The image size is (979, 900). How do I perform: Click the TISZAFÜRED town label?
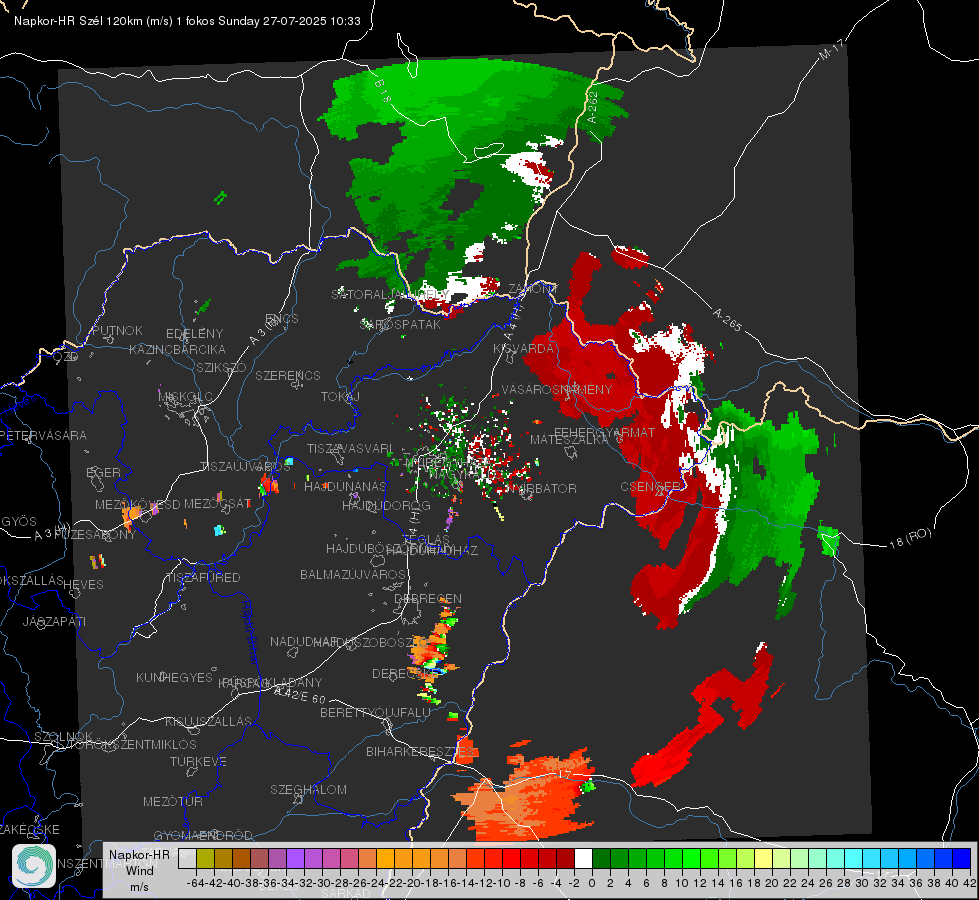pos(203,578)
